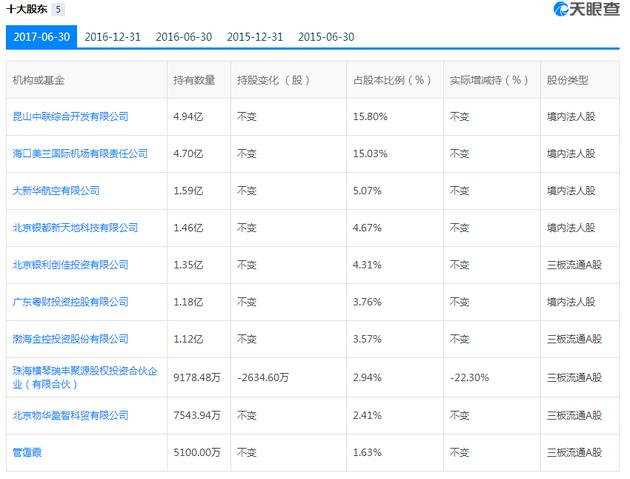Click the 十大股东 count badge 5
Viewport: 630px width, 479px height.
[x=58, y=9]
